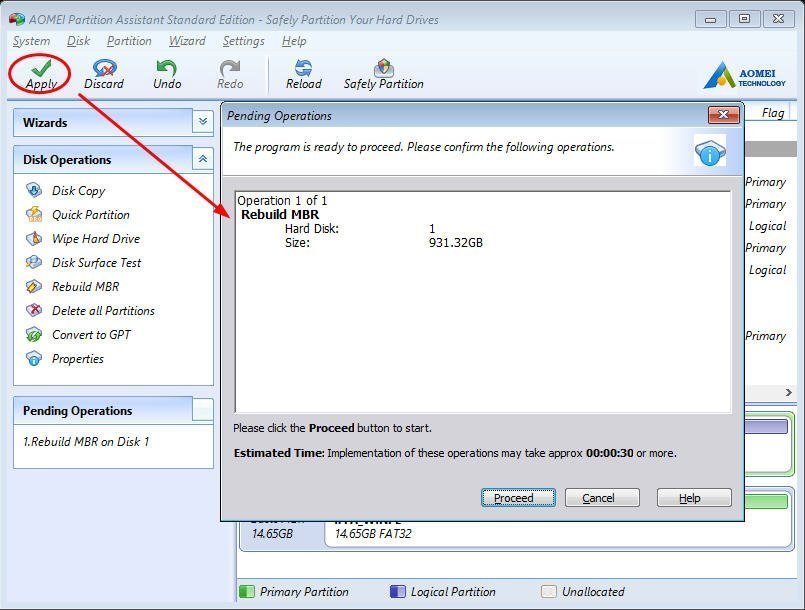The image size is (805, 610).
Task: Click the Discard toolbar icon
Action: coord(104,68)
